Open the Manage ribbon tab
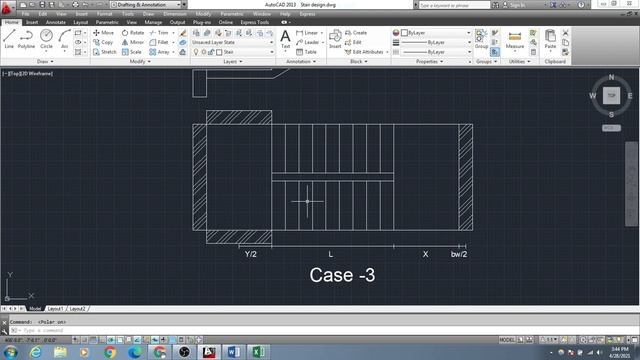Viewport: 640px width, 360px height. click(153, 22)
